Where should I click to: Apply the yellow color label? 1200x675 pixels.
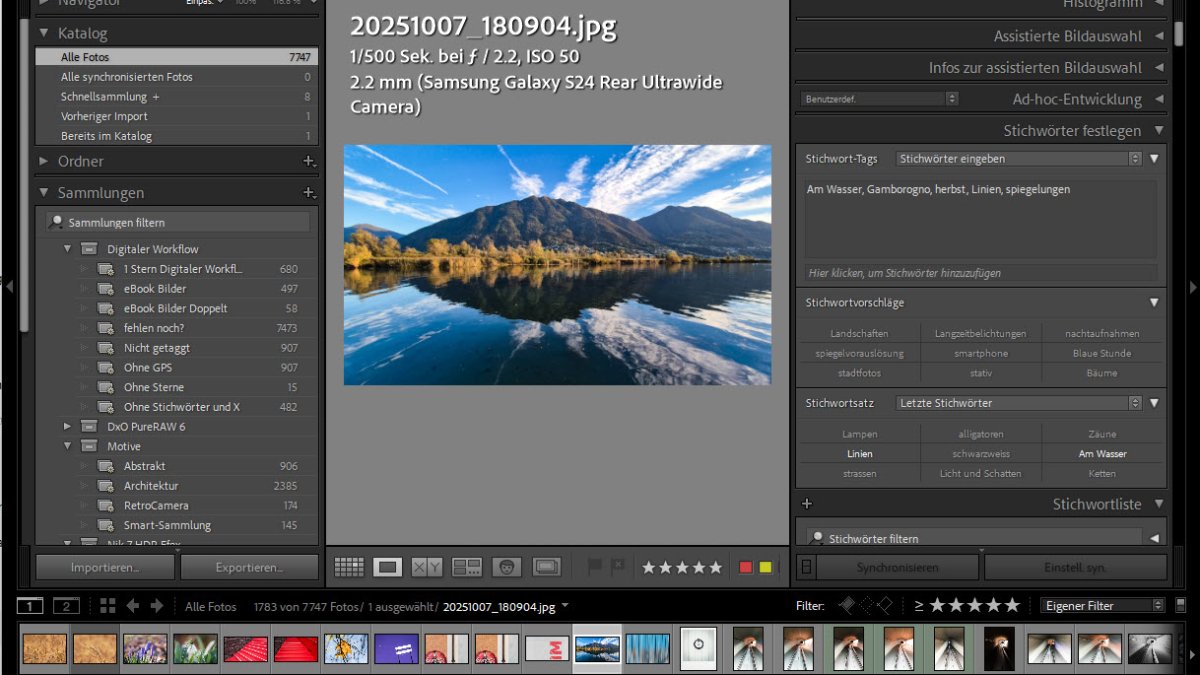766,567
